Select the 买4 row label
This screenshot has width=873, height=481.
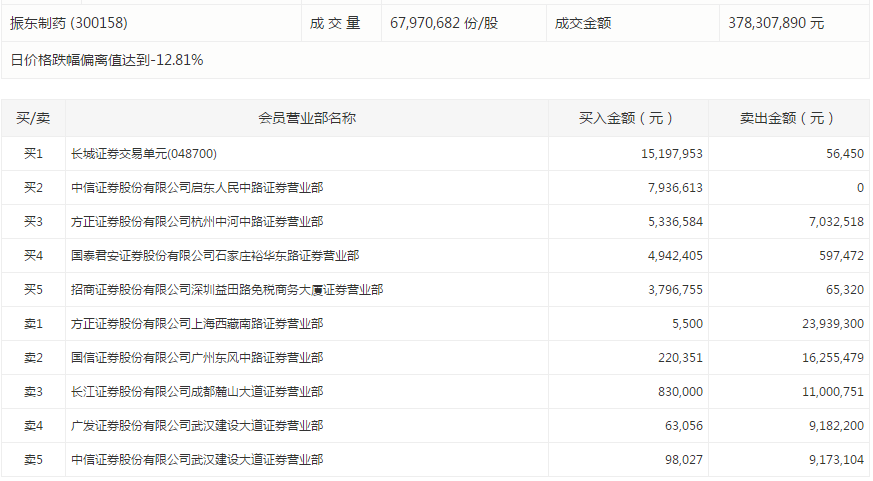[x=33, y=256]
